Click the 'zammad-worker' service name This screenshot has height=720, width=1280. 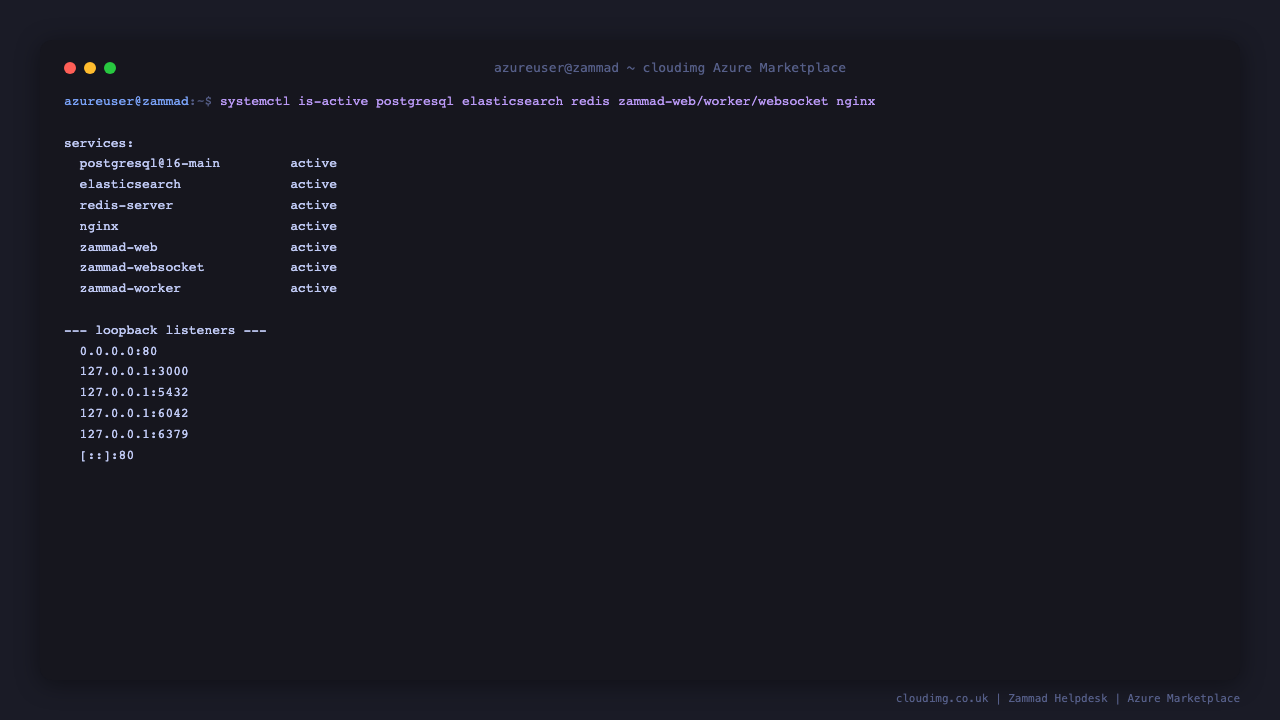pyautogui.click(x=130, y=289)
